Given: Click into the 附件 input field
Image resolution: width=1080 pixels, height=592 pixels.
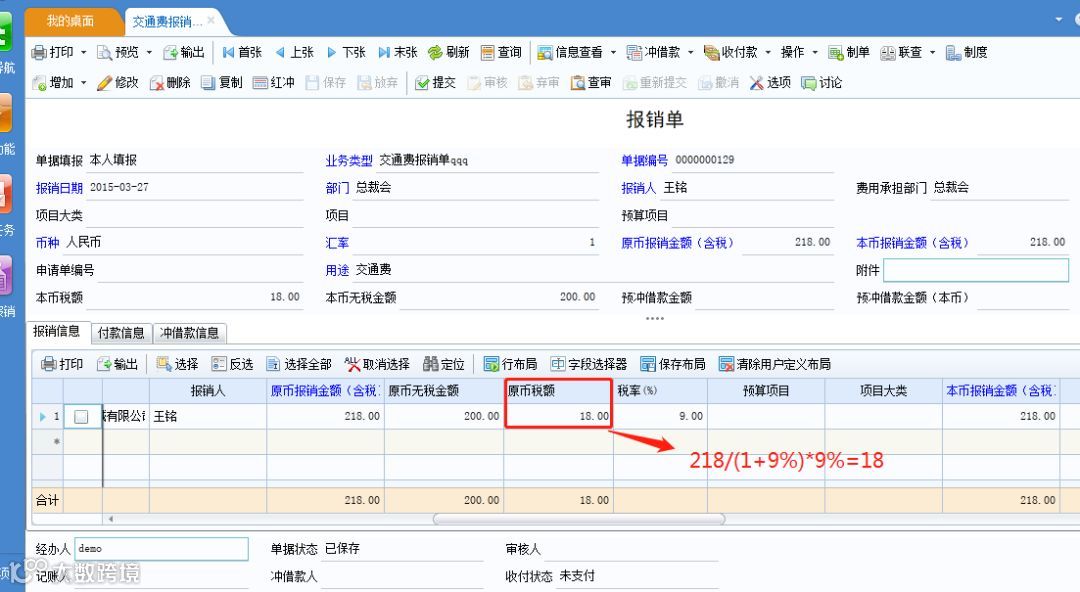Looking at the screenshot, I should (x=976, y=270).
